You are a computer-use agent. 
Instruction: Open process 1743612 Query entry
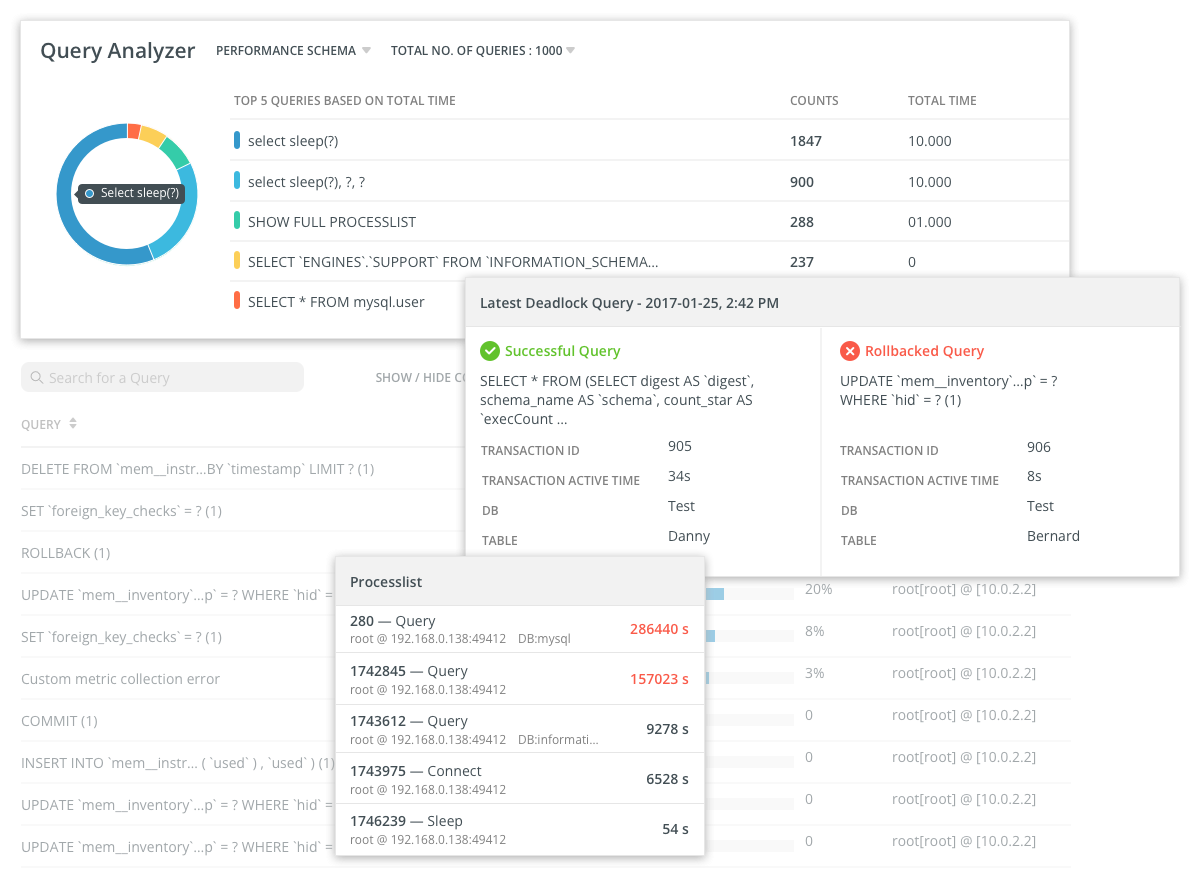coord(519,729)
